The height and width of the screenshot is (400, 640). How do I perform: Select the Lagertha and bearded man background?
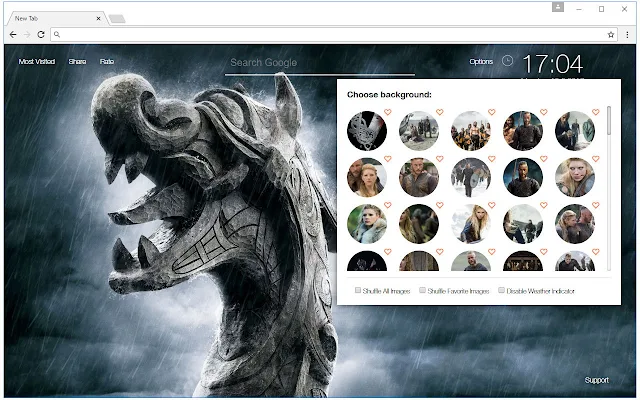(367, 178)
